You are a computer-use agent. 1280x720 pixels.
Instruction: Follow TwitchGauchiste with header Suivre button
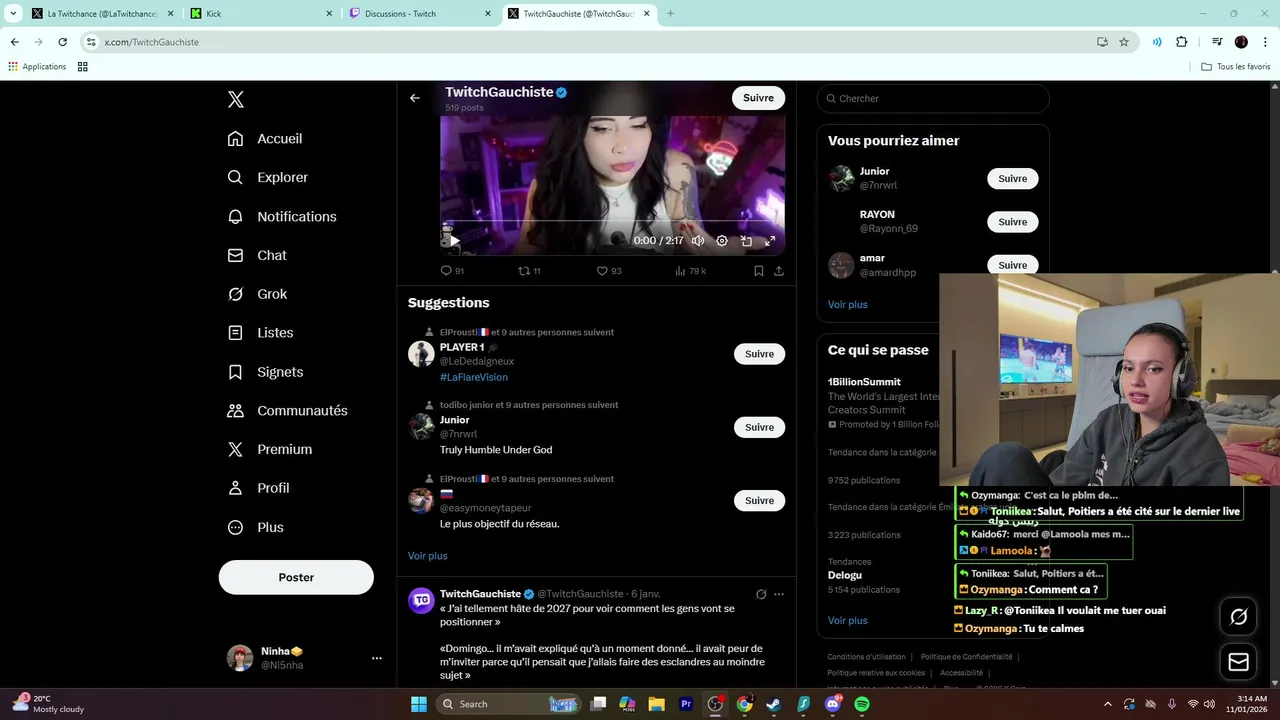click(758, 98)
